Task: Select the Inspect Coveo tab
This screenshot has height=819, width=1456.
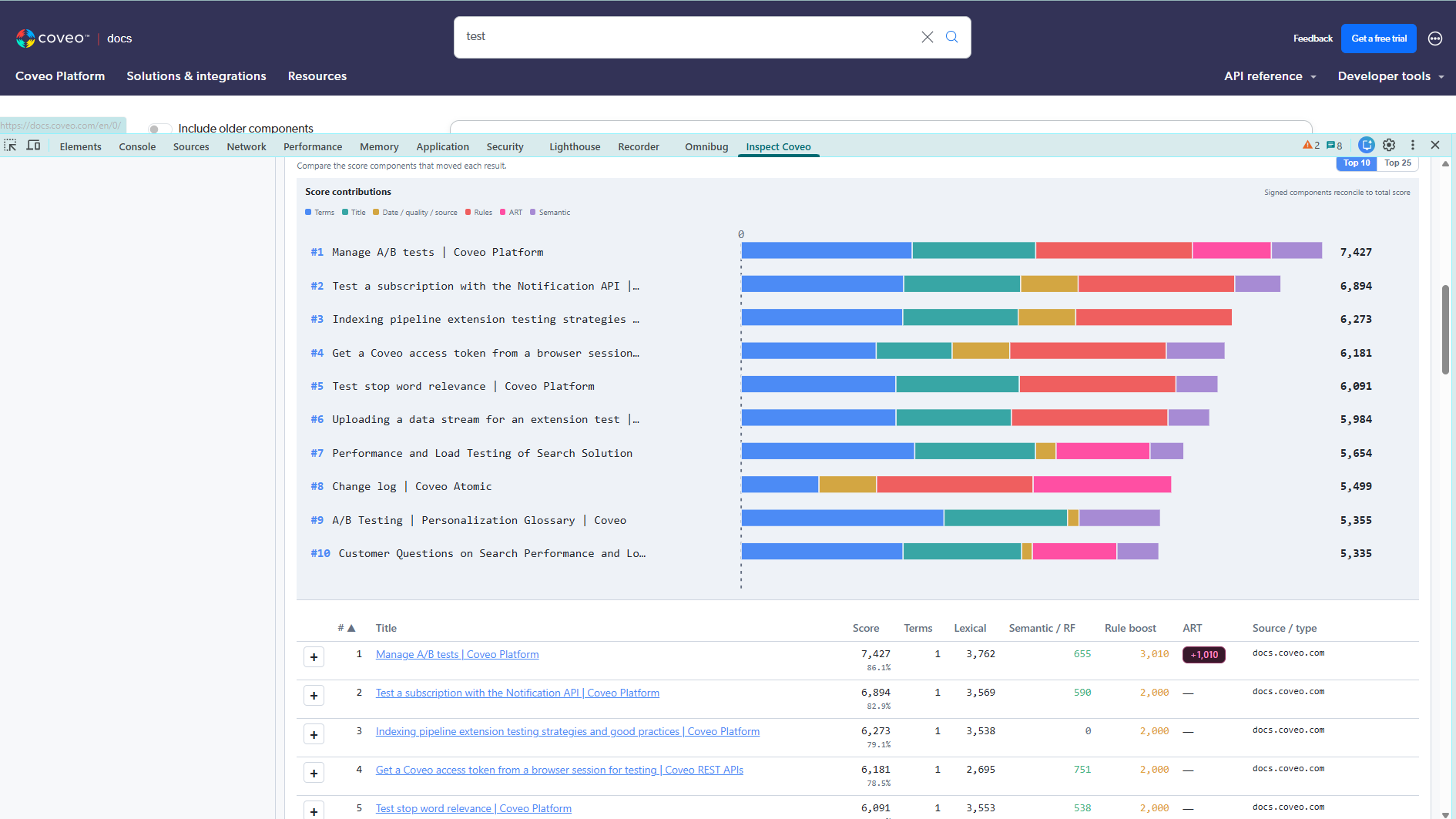Action: click(x=778, y=146)
